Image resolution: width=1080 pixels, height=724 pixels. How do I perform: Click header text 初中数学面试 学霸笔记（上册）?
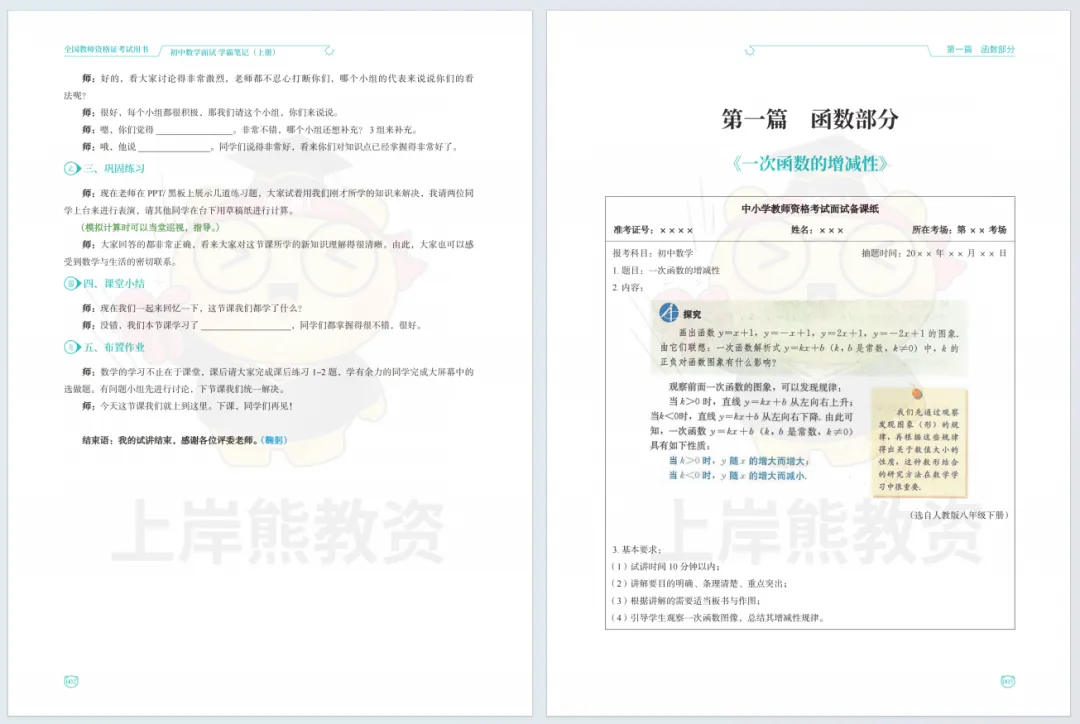[x=222, y=52]
